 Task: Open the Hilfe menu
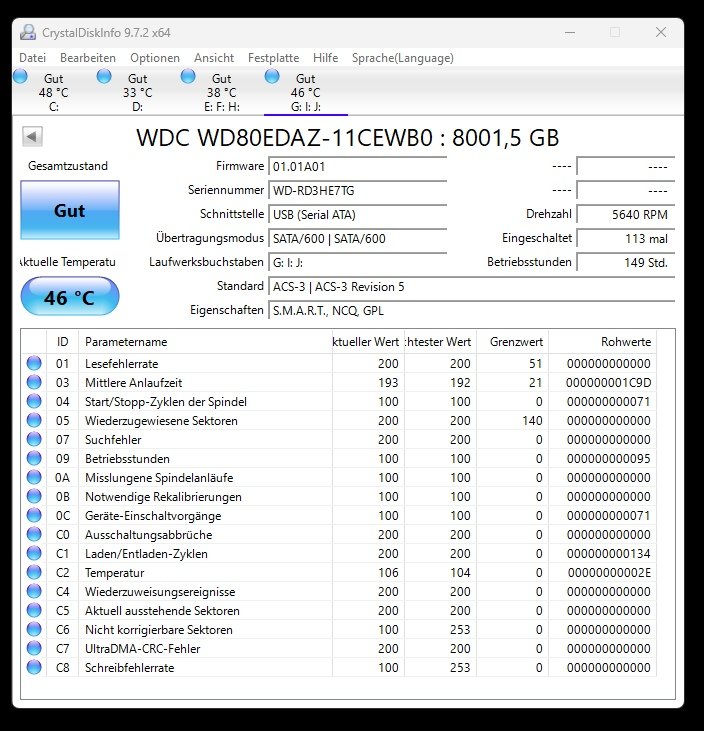[325, 58]
